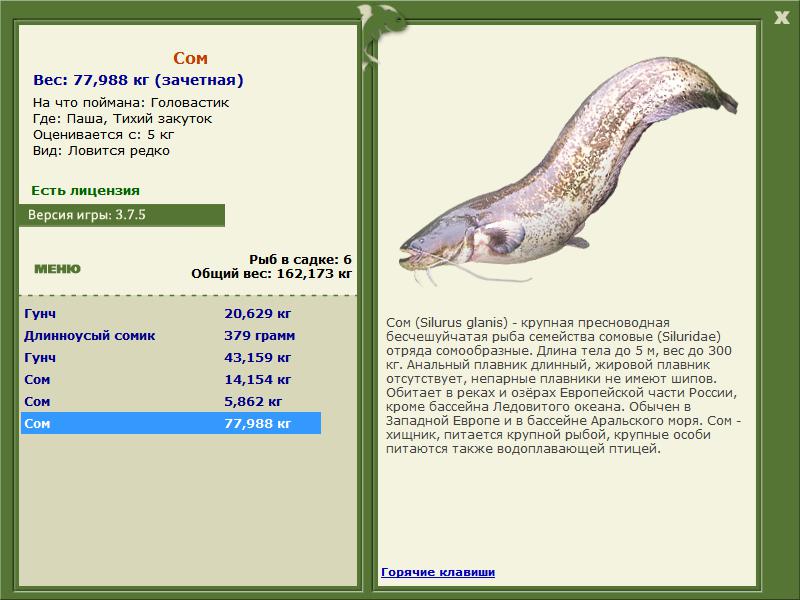Image resolution: width=800 pixels, height=600 pixels.
Task: Click the Версия игры 3.7.5 bar
Action: point(121,215)
